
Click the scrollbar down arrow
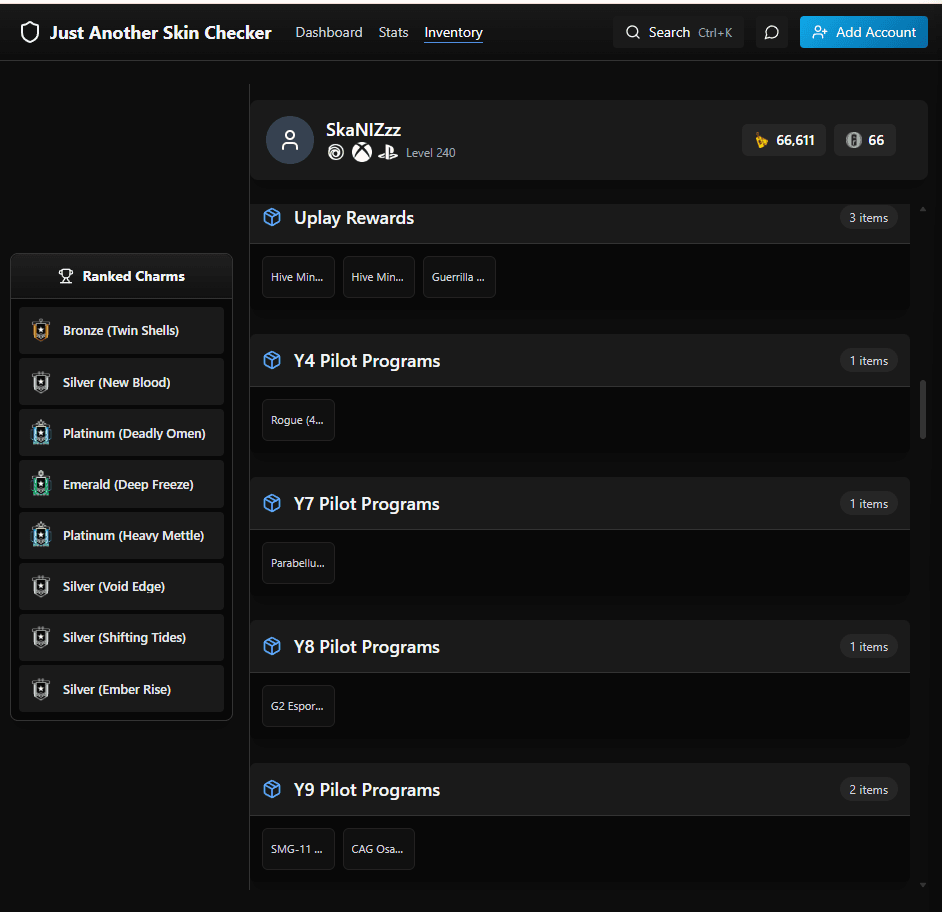pos(923,885)
